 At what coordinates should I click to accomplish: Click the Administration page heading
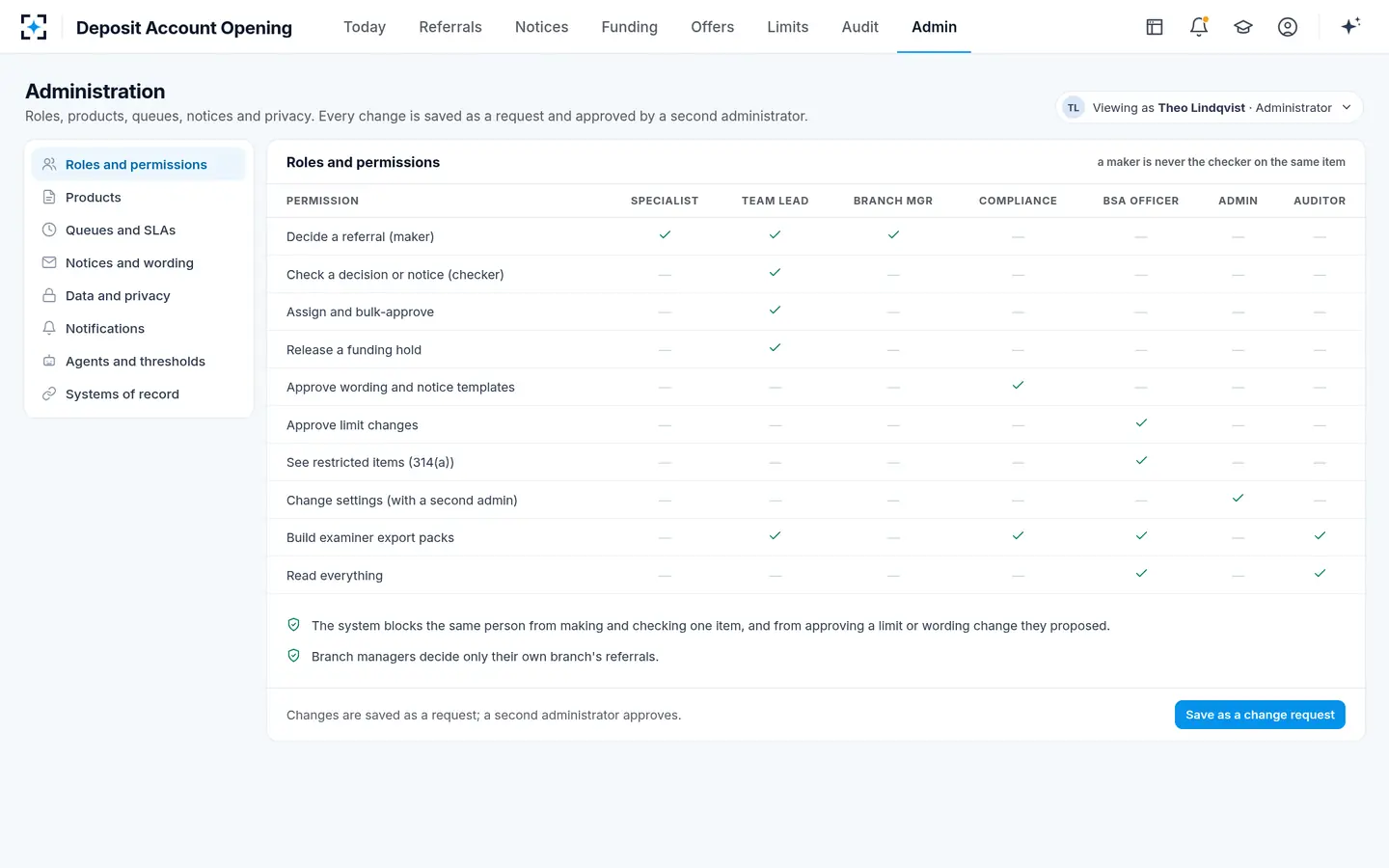point(95,92)
